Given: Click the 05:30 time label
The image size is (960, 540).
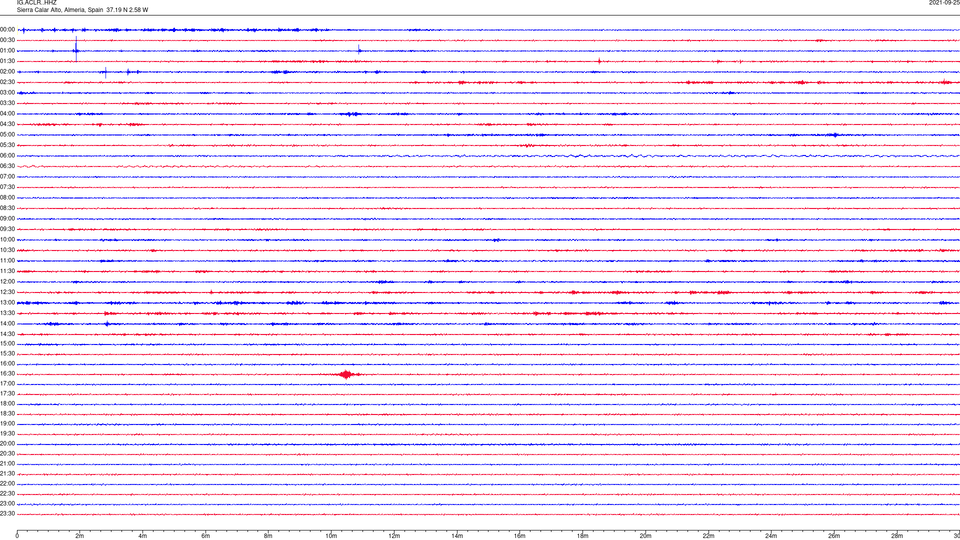Looking at the screenshot, I should click(x=7, y=145).
